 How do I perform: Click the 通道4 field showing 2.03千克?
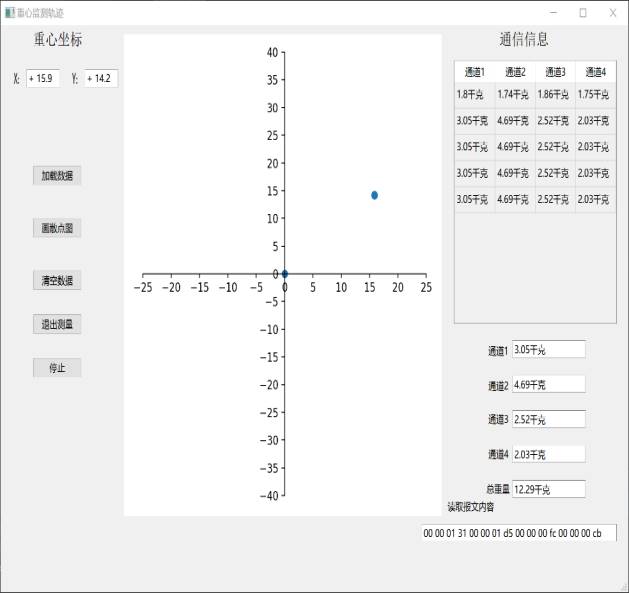tap(548, 454)
